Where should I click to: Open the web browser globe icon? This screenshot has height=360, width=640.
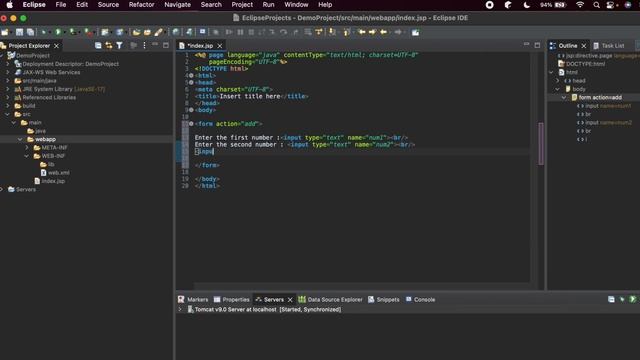176,32
